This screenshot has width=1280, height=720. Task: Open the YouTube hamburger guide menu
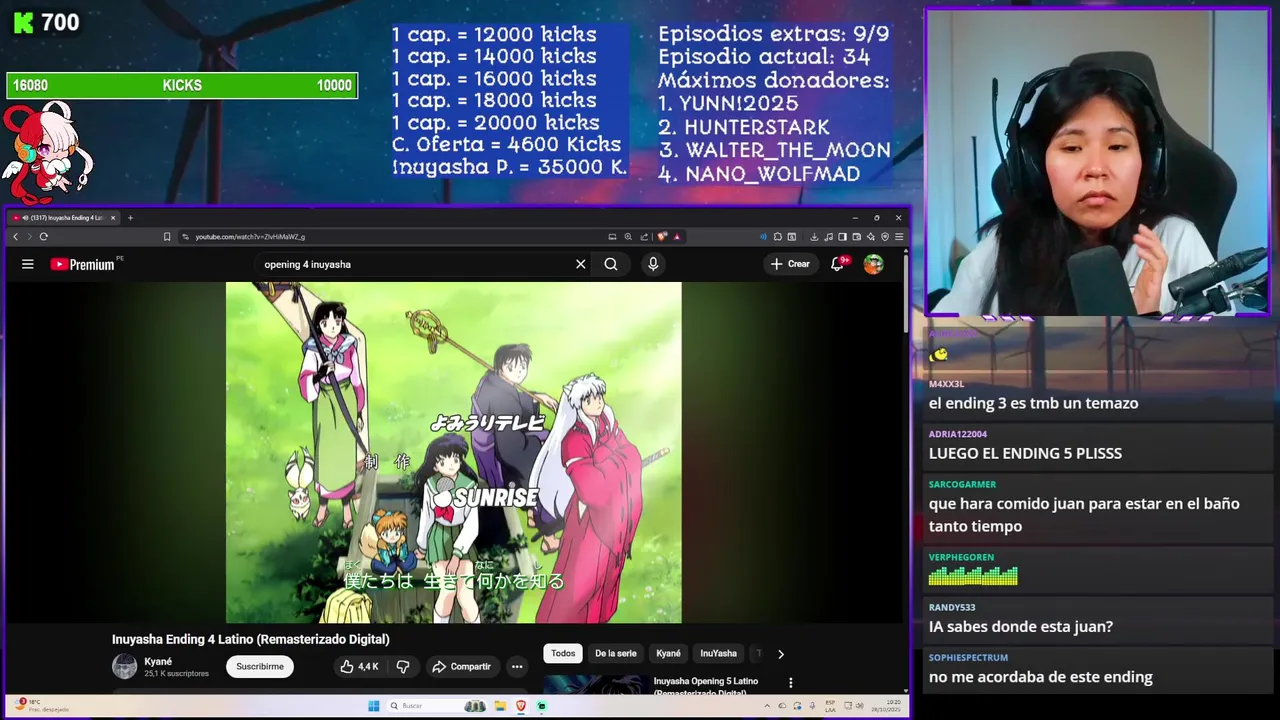coord(28,264)
